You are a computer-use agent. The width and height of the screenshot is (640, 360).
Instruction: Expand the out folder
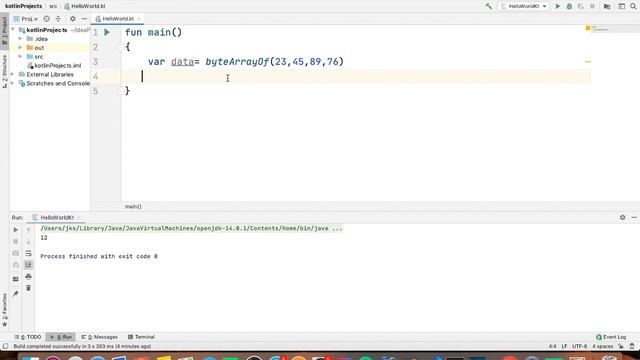[20, 48]
